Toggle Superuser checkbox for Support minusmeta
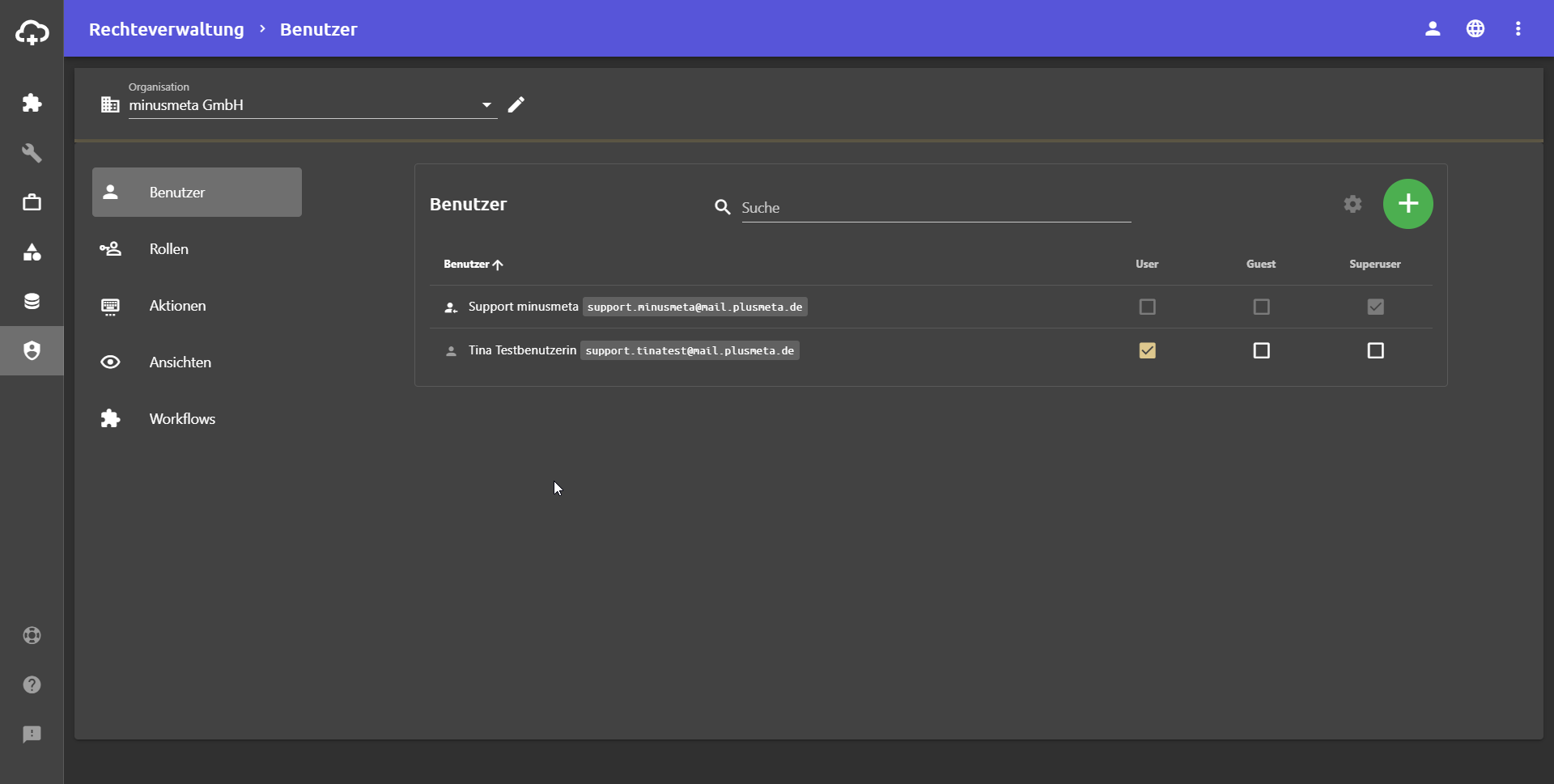This screenshot has height=784, width=1554. tap(1375, 307)
